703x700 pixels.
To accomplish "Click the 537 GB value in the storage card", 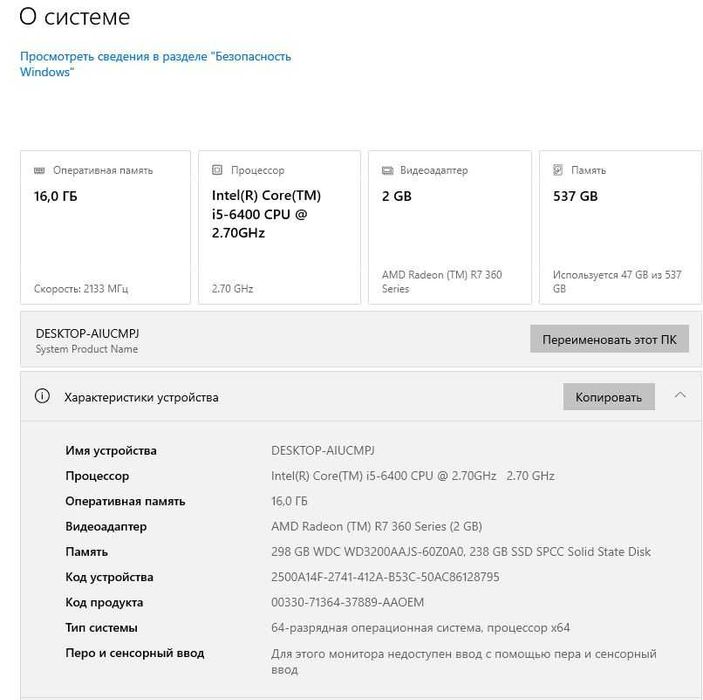I will tap(575, 196).
